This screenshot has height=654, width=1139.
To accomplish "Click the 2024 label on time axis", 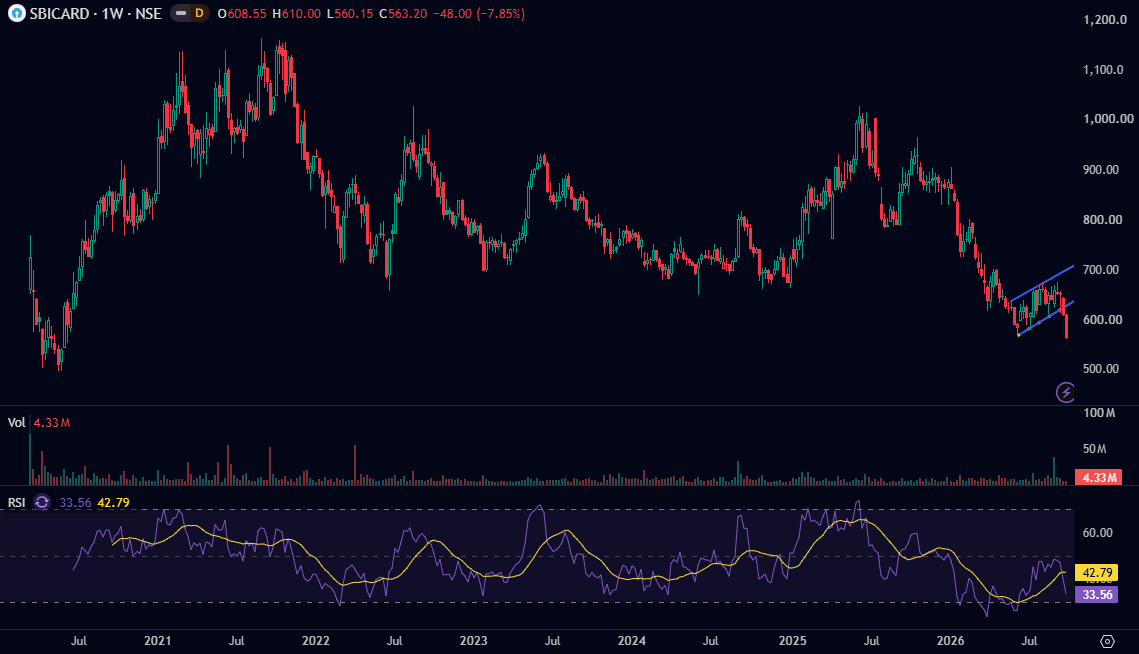I will tap(632, 641).
